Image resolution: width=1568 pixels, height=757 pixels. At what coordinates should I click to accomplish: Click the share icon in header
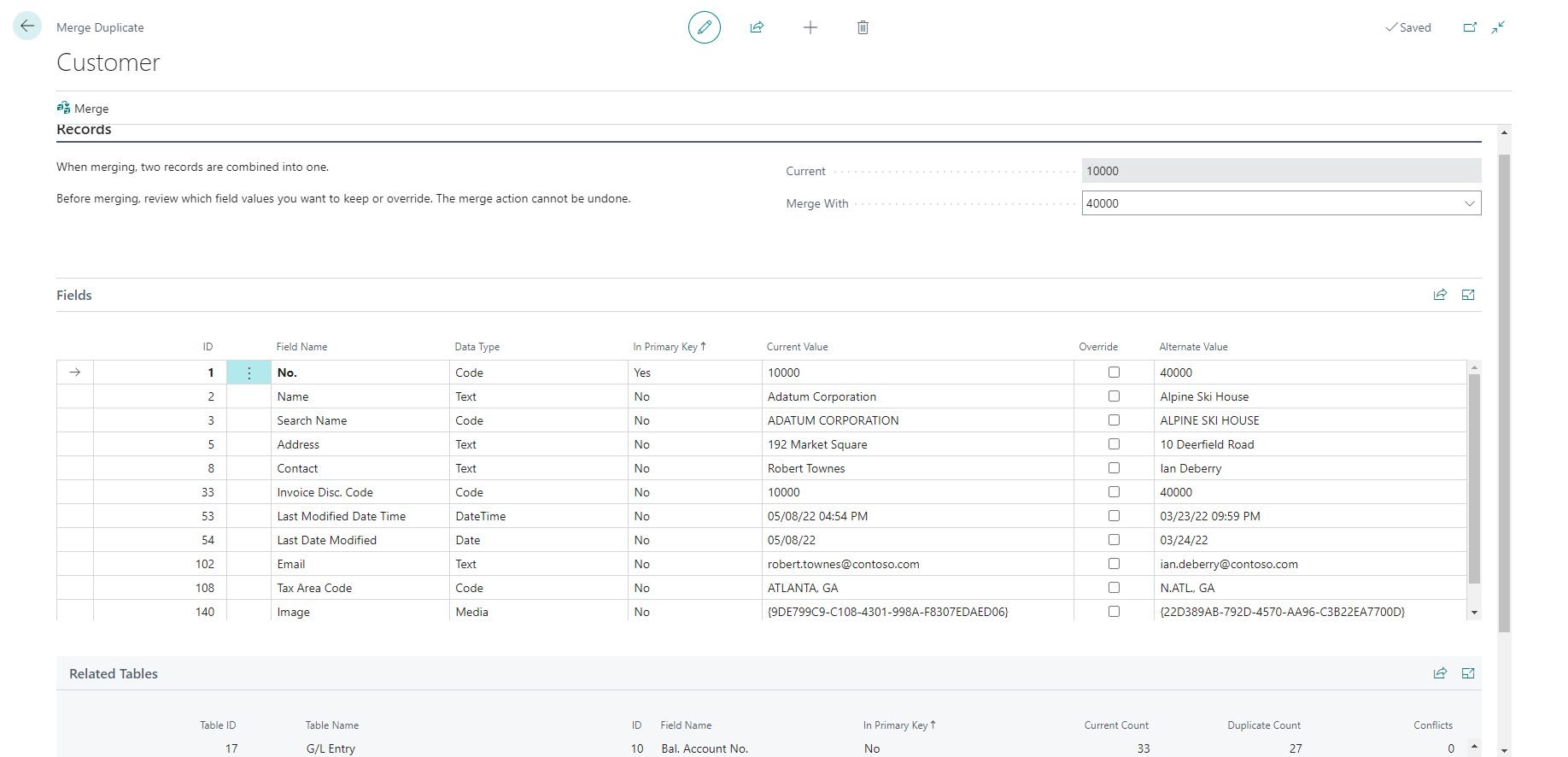(757, 27)
